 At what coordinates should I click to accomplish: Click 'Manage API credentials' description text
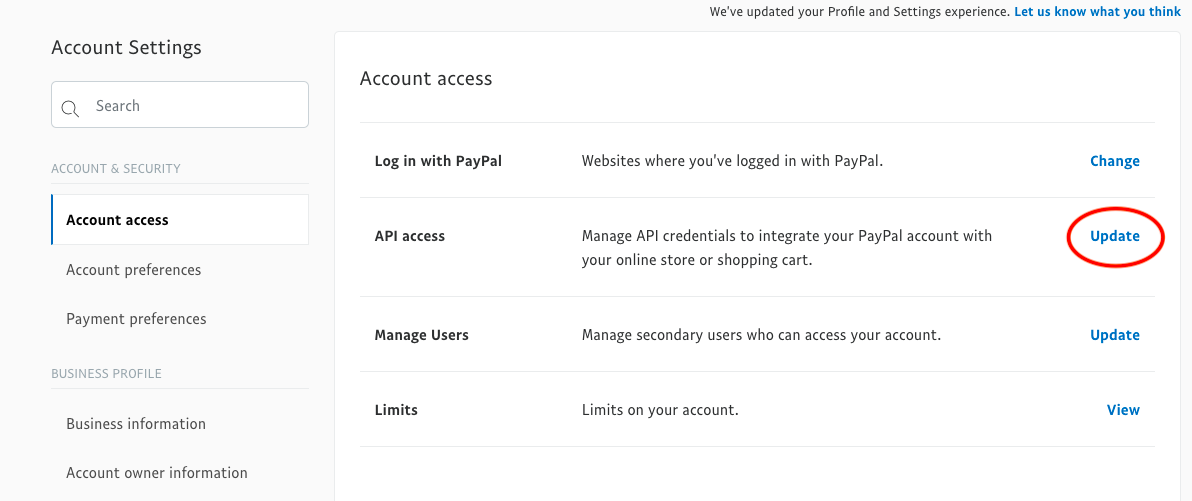(787, 248)
